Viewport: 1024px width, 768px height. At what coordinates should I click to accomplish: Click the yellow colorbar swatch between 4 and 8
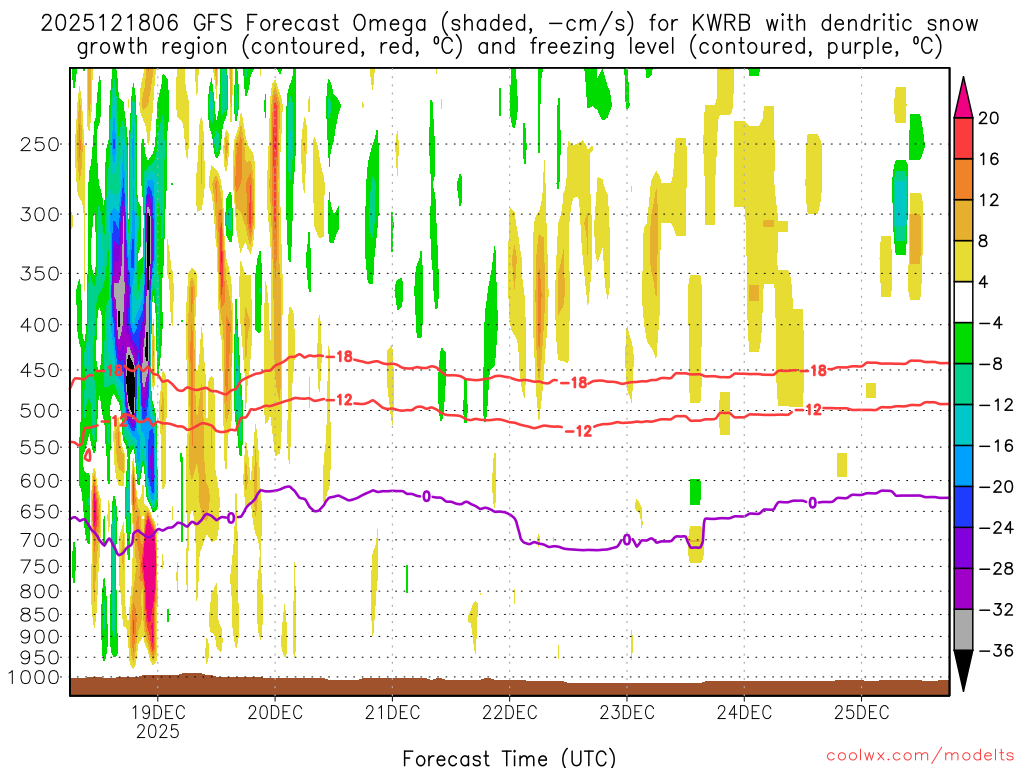[x=963, y=261]
